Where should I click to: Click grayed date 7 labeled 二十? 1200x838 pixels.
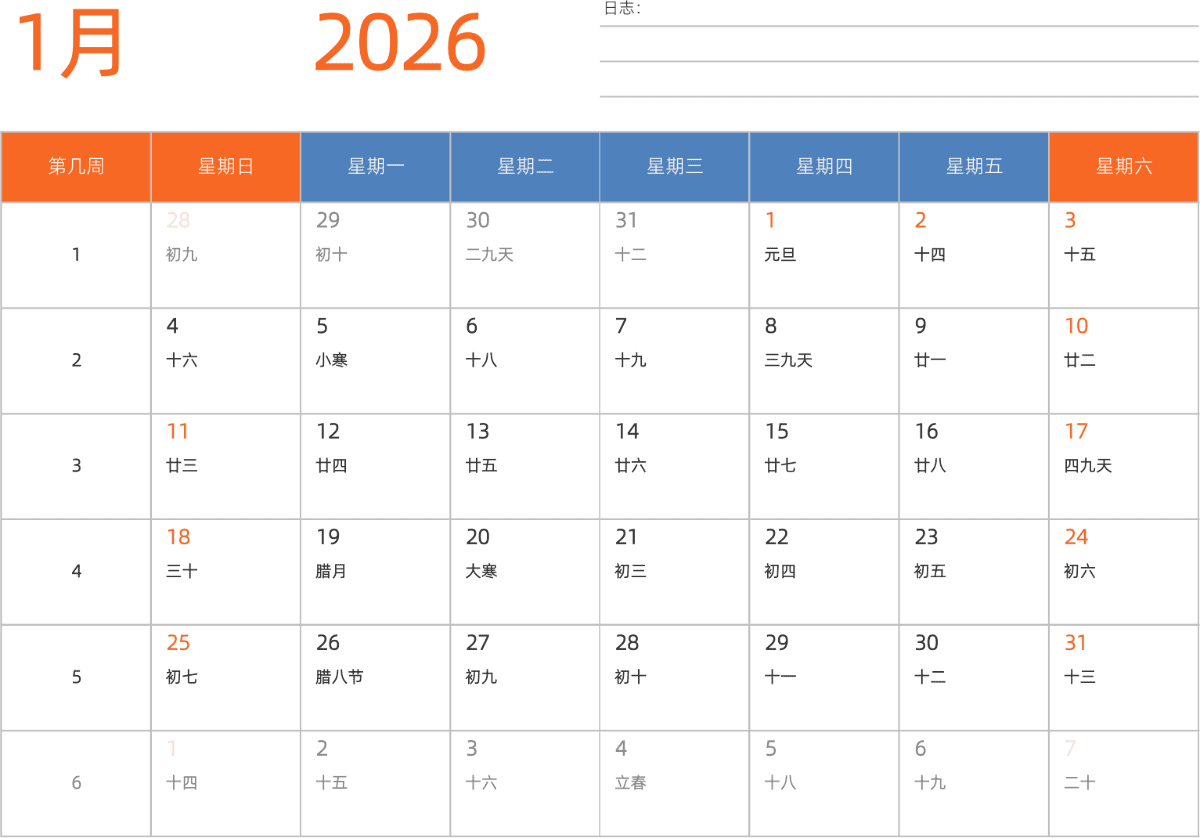pos(1124,784)
